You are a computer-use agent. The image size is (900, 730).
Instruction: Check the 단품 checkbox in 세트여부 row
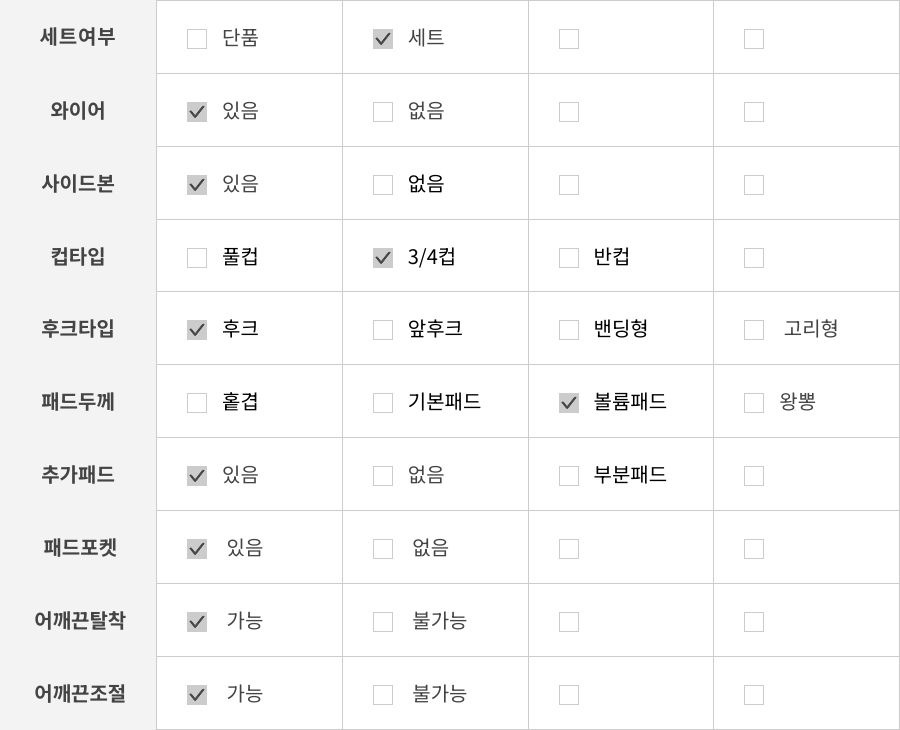pos(197,39)
